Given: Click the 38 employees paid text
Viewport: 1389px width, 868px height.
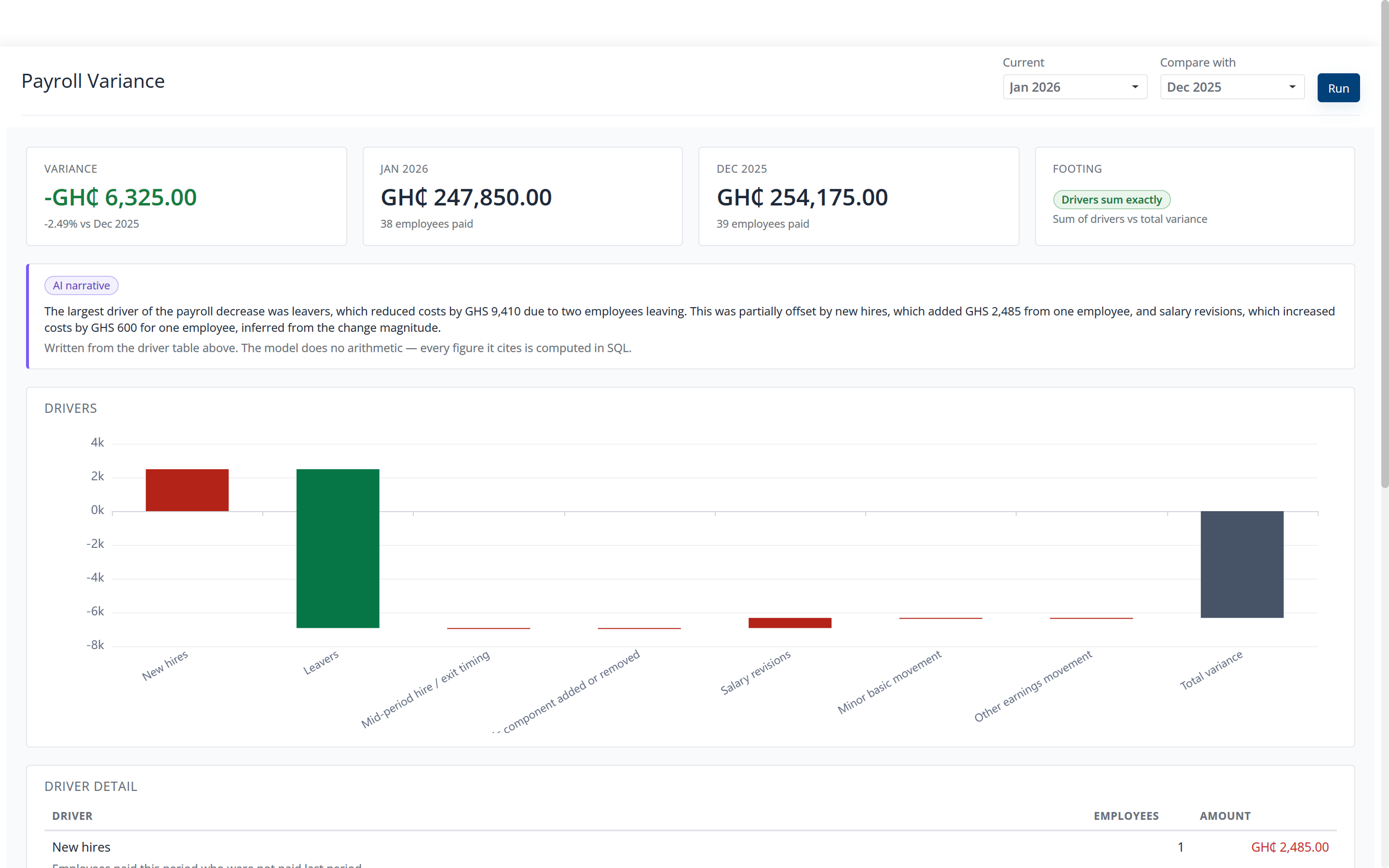Looking at the screenshot, I should [426, 224].
